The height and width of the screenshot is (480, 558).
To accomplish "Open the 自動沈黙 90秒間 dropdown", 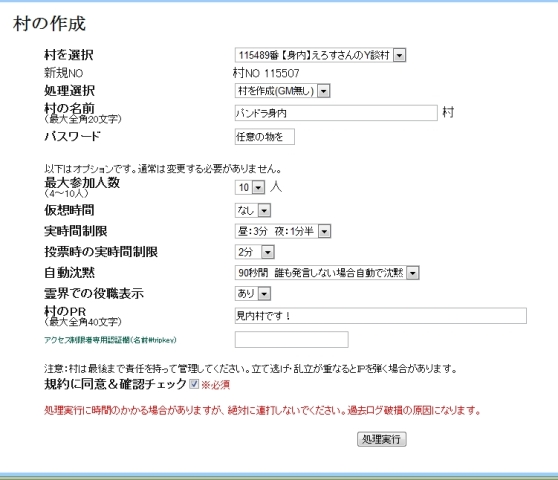I will pos(327,273).
